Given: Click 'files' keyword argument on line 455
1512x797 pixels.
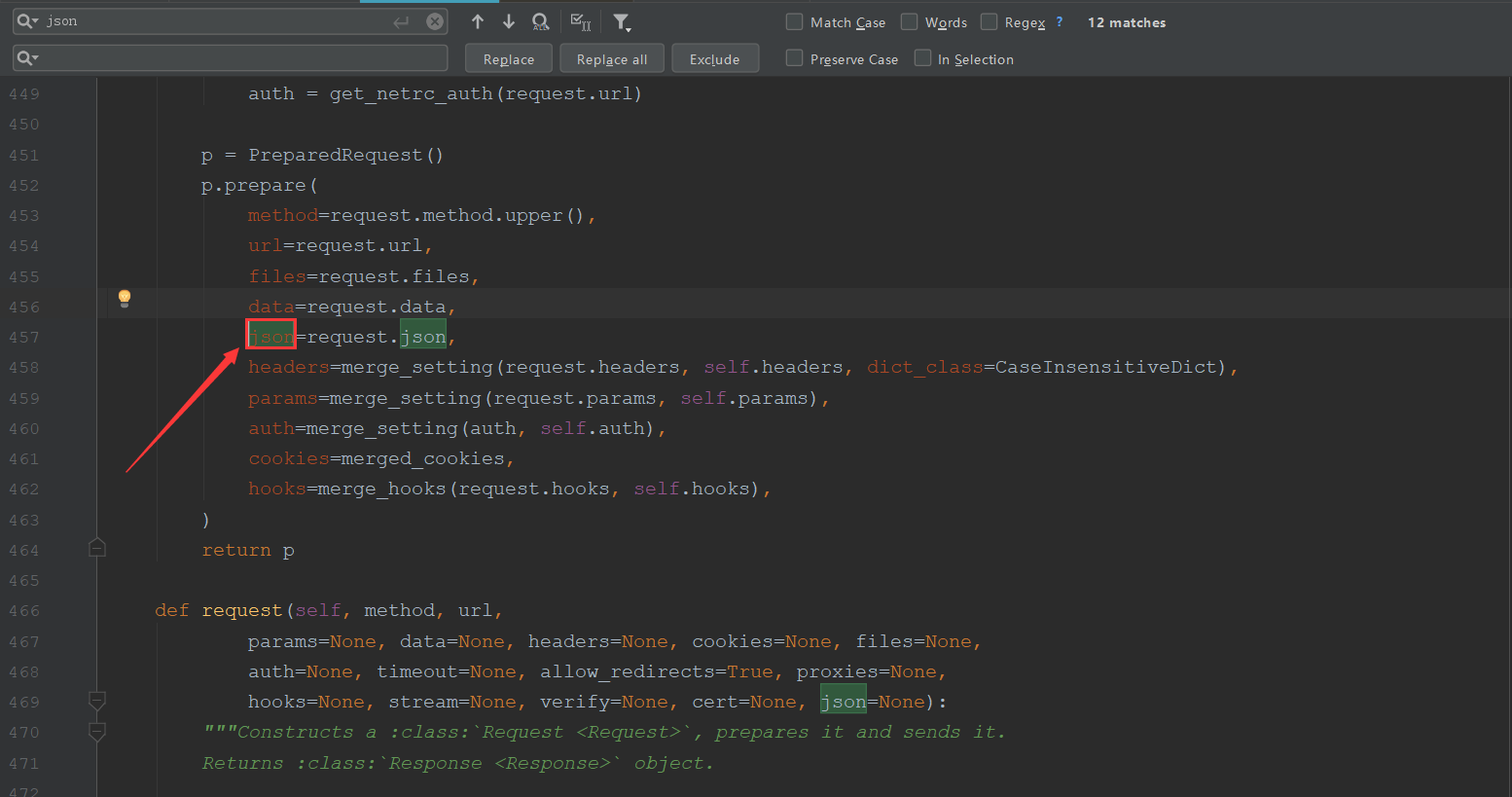Looking at the screenshot, I should pos(277,276).
